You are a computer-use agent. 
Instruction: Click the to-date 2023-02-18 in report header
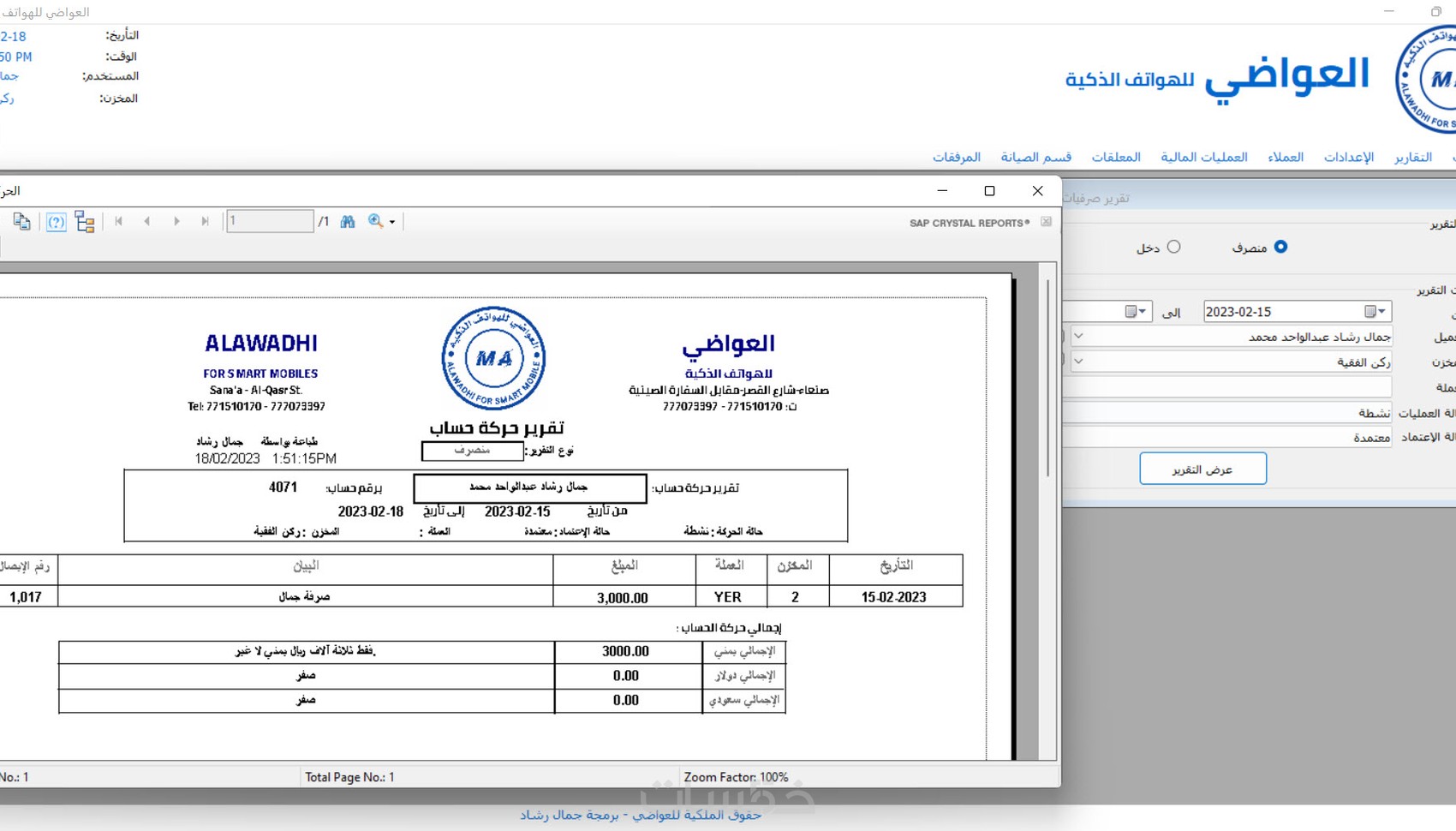pyautogui.click(x=371, y=511)
